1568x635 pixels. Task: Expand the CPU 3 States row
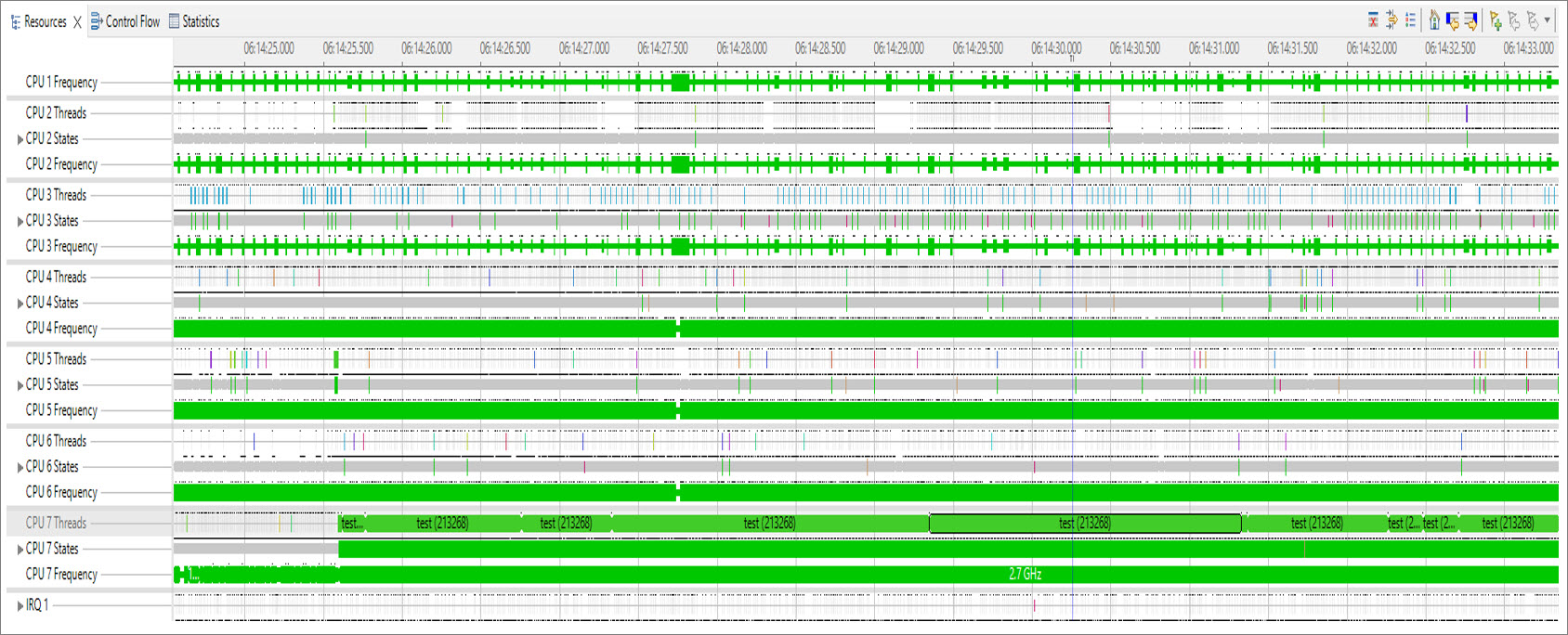pyautogui.click(x=20, y=221)
